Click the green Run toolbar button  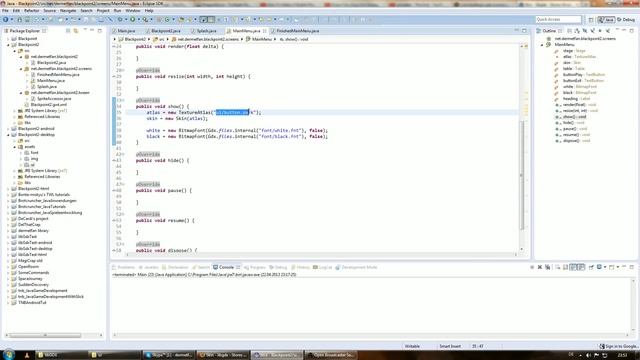[x=133, y=20]
